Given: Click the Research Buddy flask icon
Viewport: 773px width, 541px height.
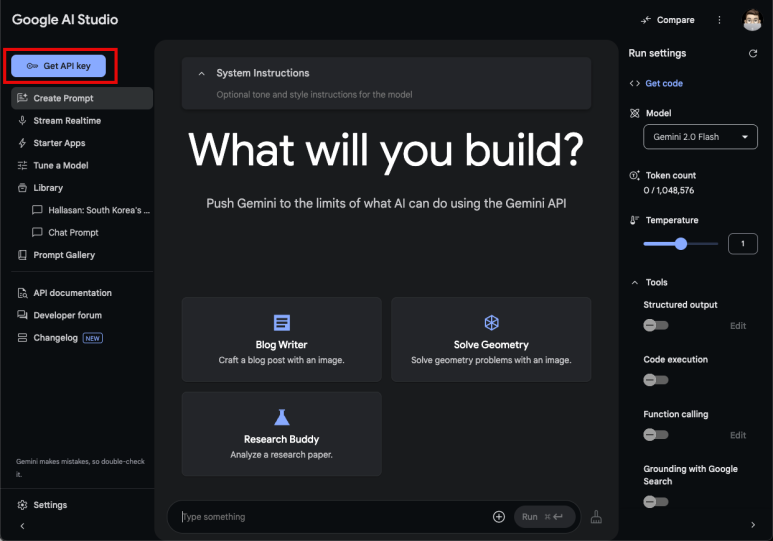Looking at the screenshot, I should tap(281, 417).
